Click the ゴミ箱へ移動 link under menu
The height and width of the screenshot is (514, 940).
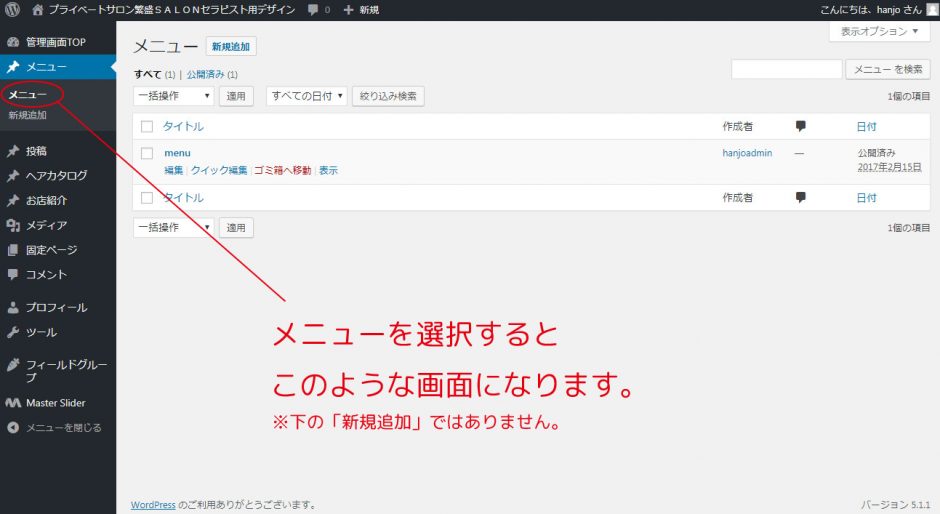click(282, 171)
